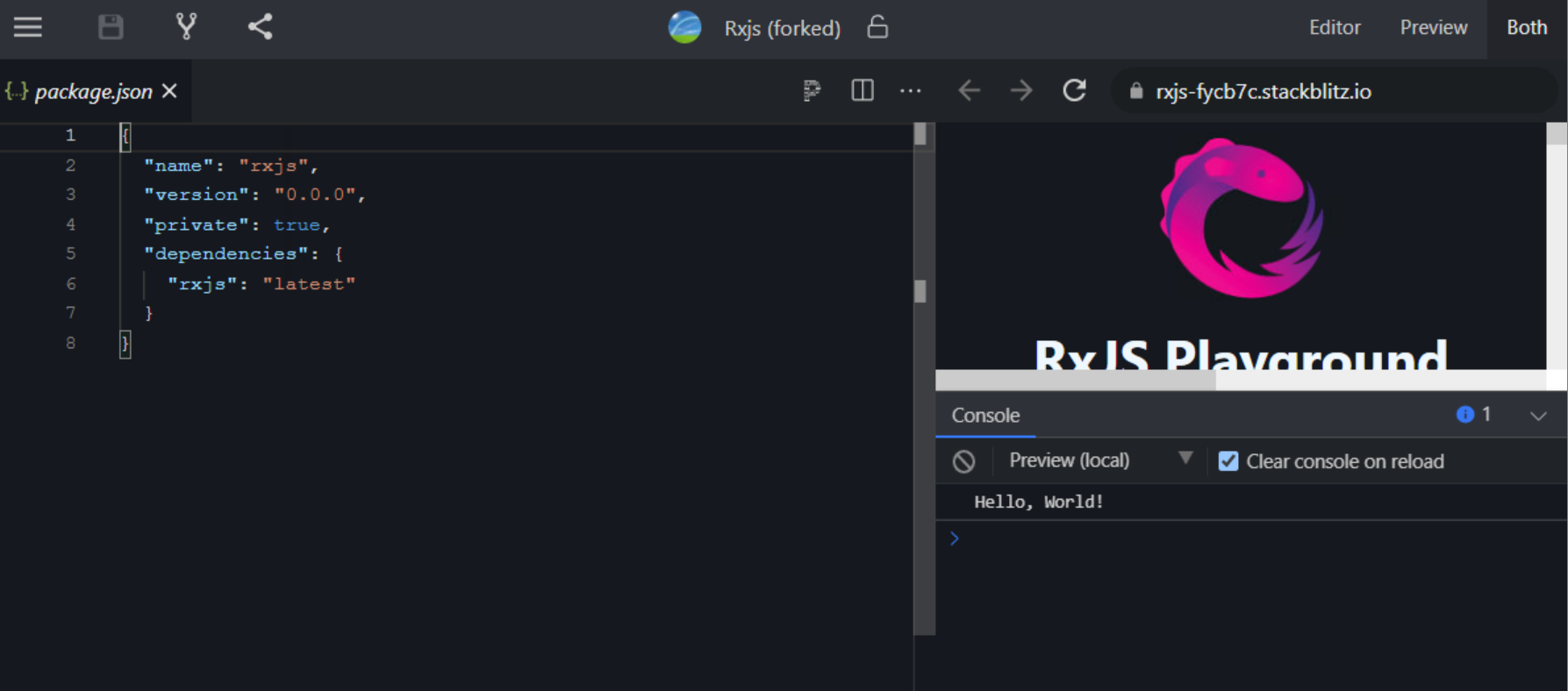Click the Rxjs (forked) project title

tap(783, 28)
